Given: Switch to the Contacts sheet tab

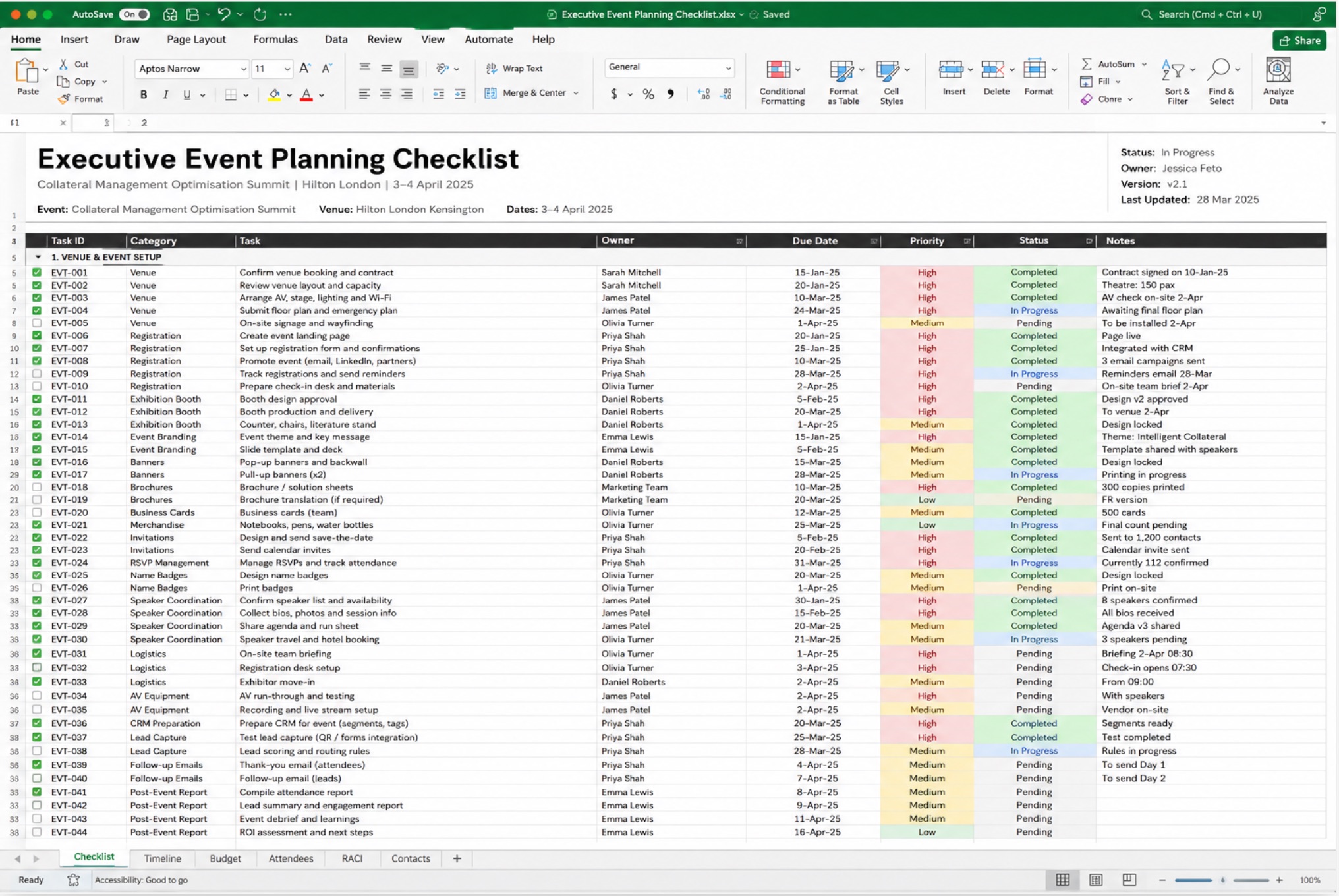Looking at the screenshot, I should (x=411, y=858).
